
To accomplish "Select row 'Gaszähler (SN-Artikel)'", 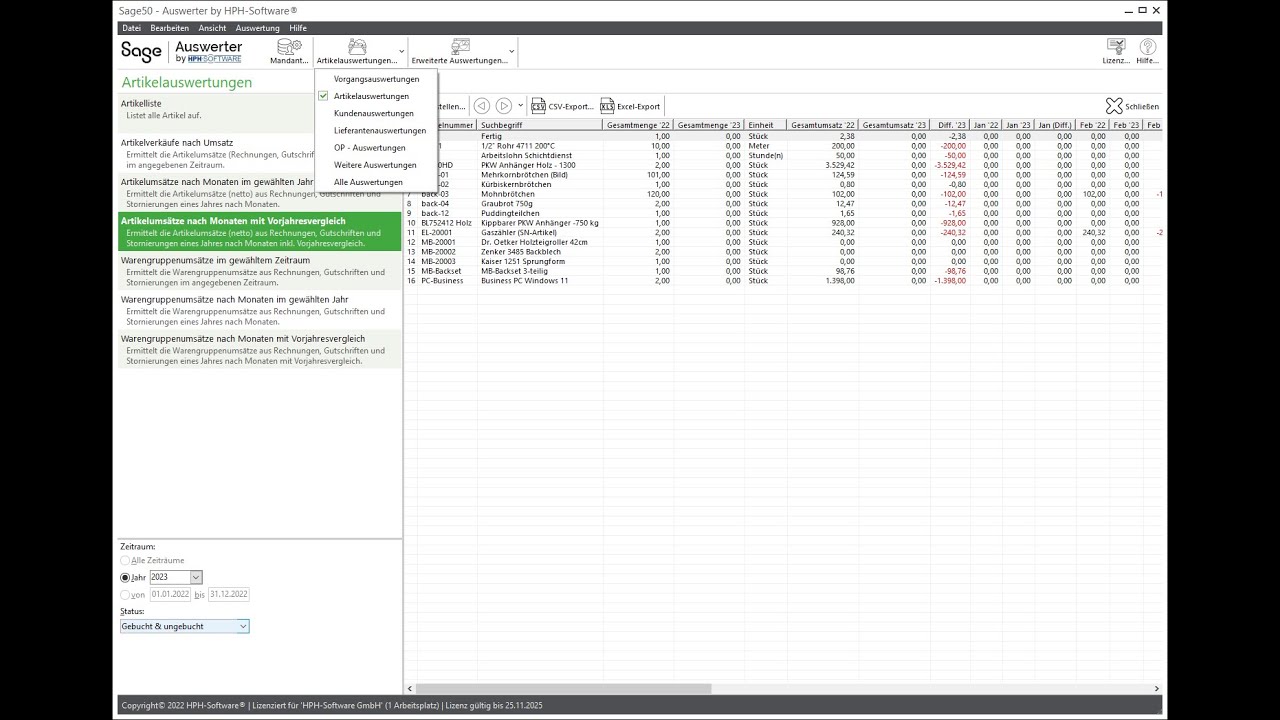I will click(x=783, y=232).
